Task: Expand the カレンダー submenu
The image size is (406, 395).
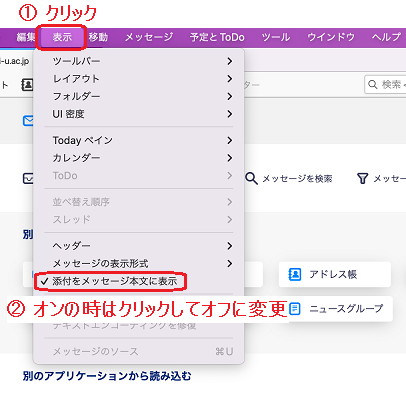Action: tap(139, 158)
